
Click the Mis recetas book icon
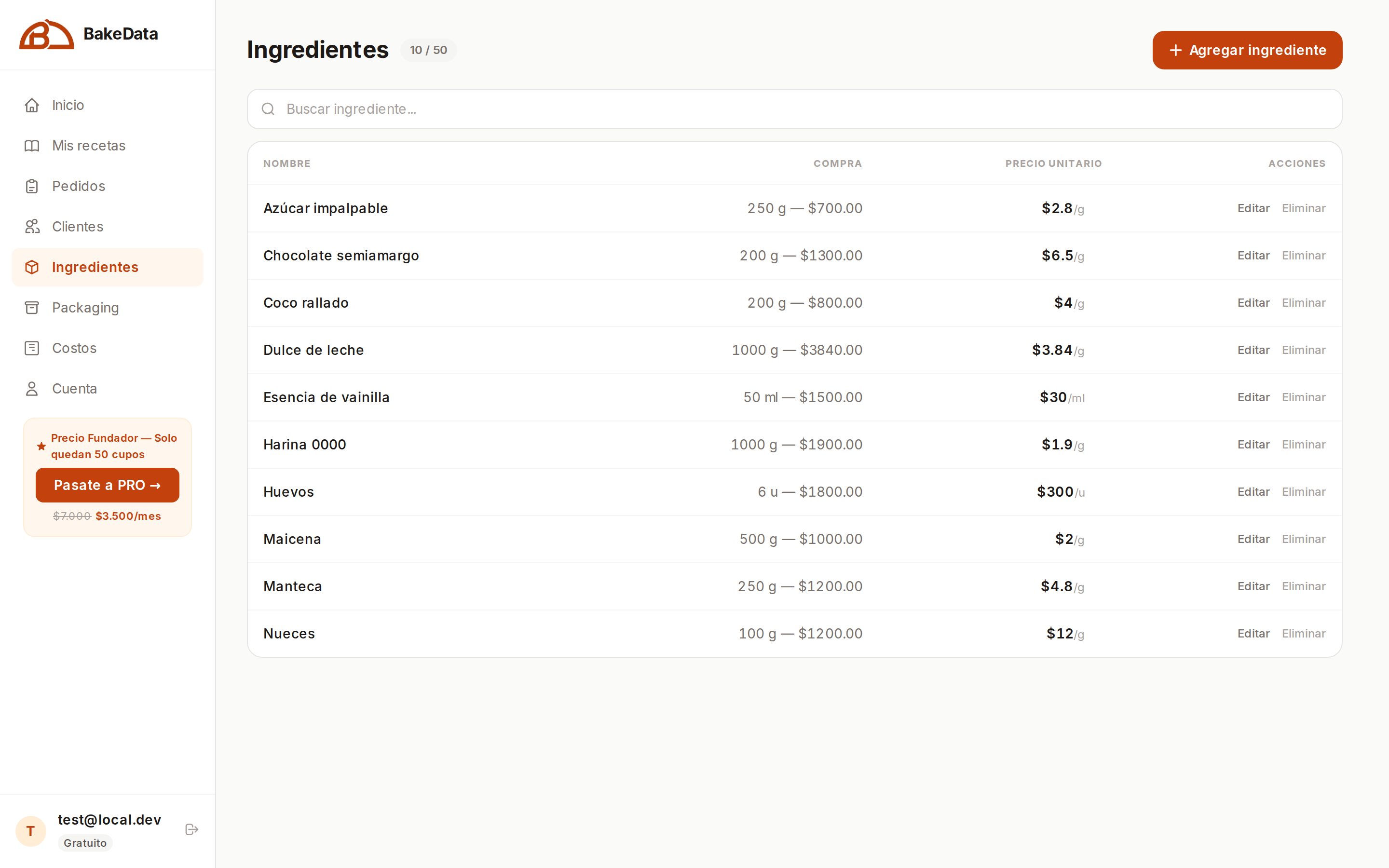[32, 146]
